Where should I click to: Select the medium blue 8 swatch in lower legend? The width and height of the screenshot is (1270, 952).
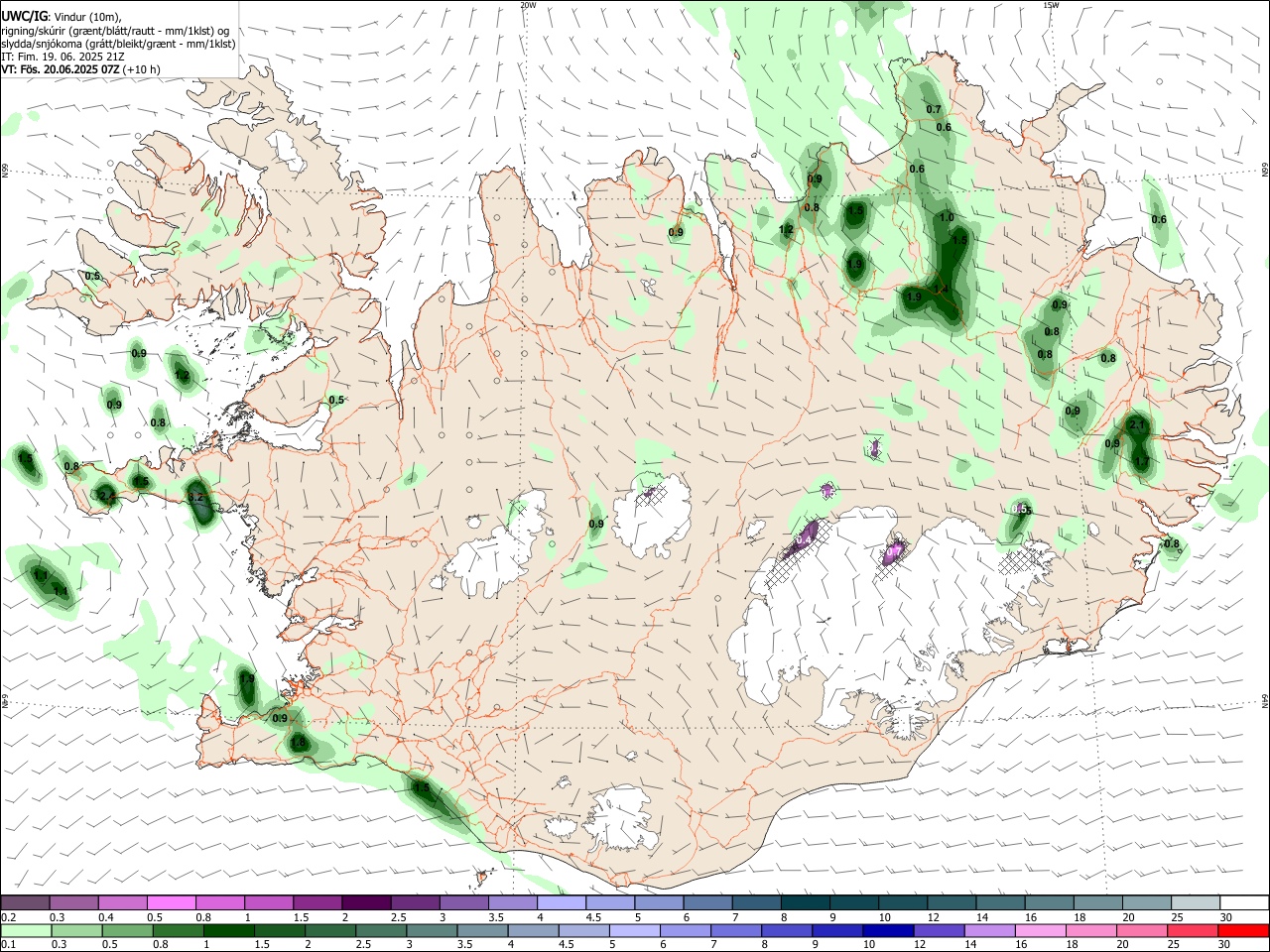coord(788,930)
